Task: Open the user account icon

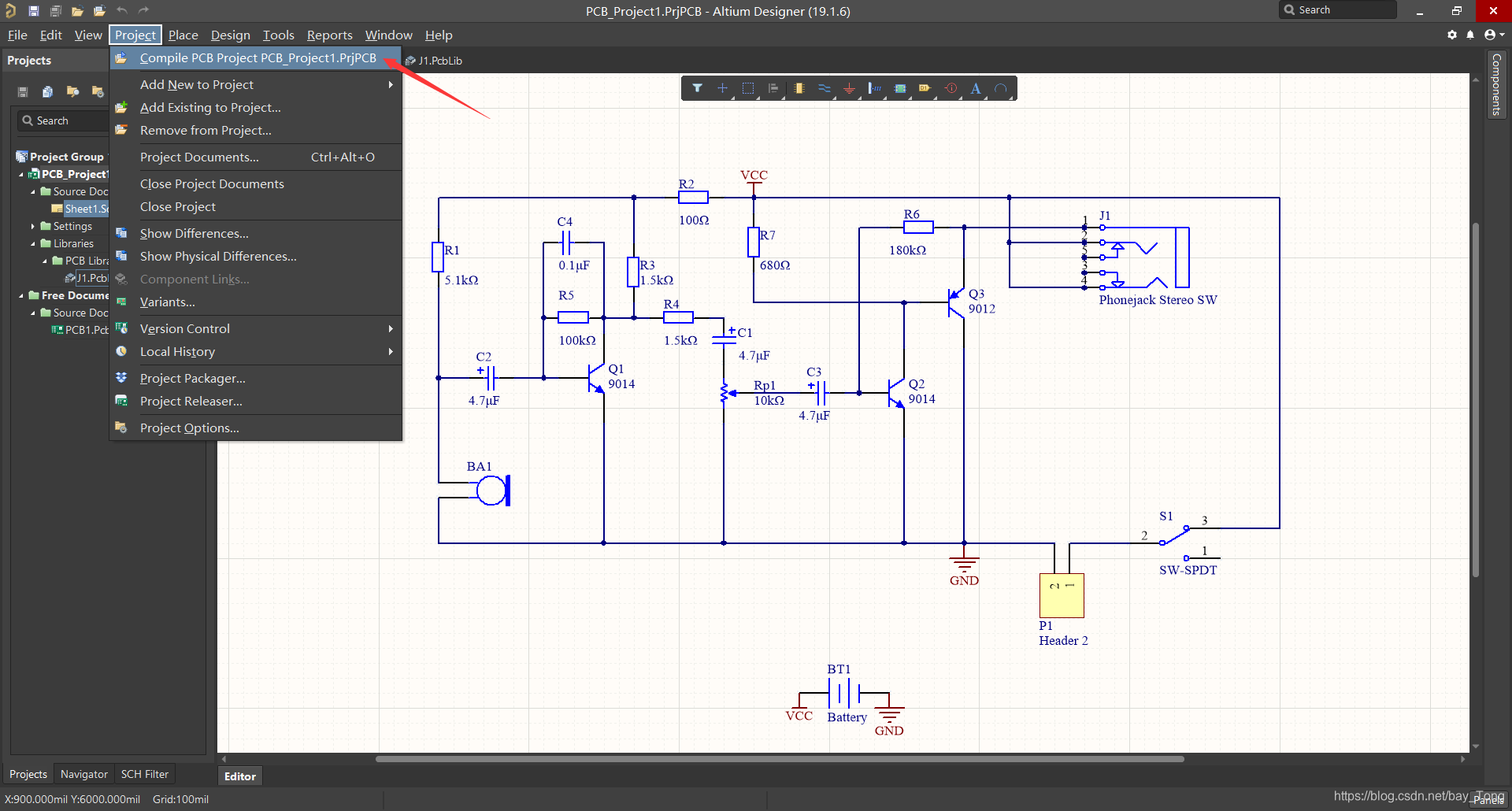Action: tap(1493, 35)
